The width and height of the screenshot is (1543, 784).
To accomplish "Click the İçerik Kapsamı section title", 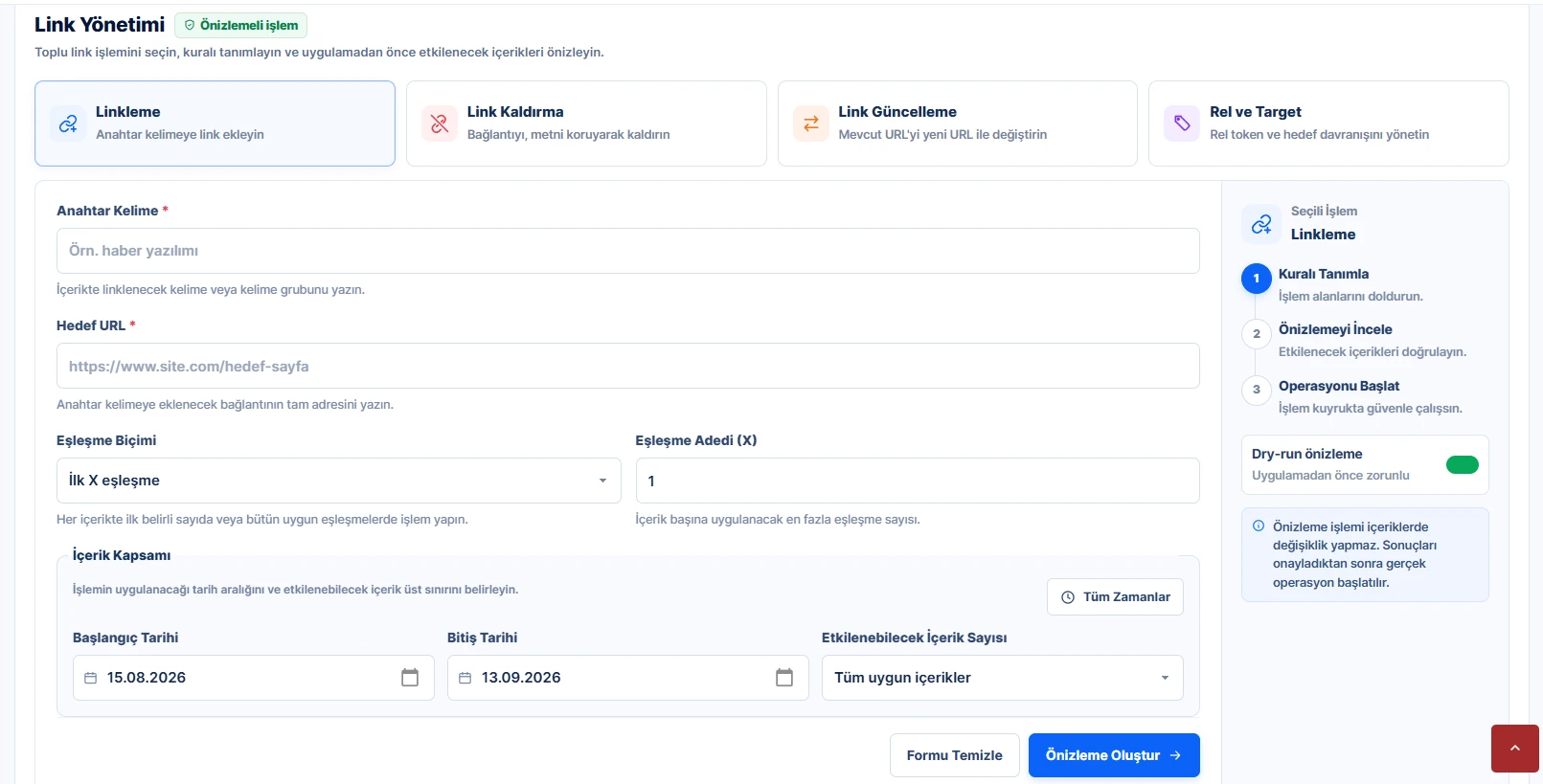I will 122,555.
